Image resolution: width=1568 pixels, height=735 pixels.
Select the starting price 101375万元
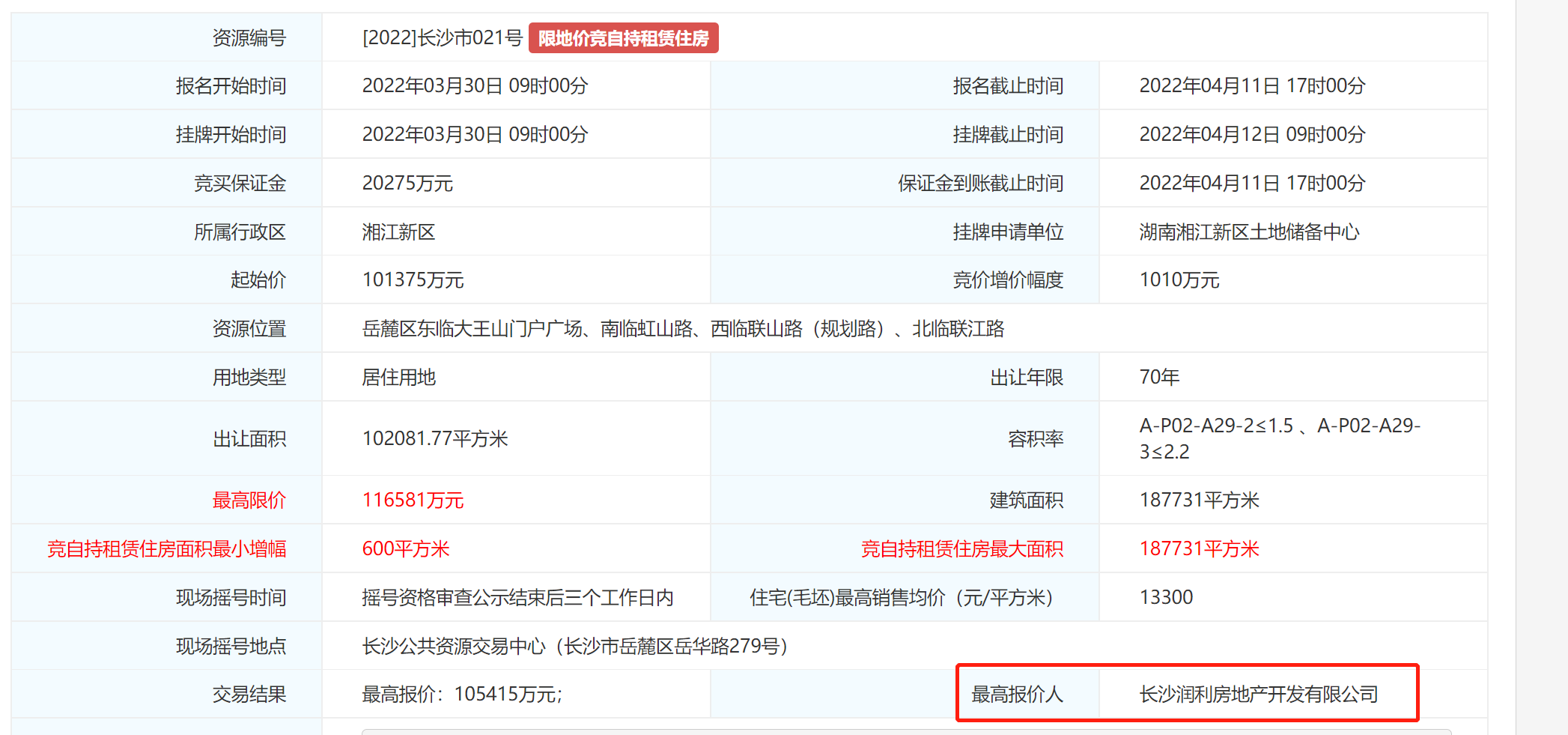pyautogui.click(x=412, y=279)
